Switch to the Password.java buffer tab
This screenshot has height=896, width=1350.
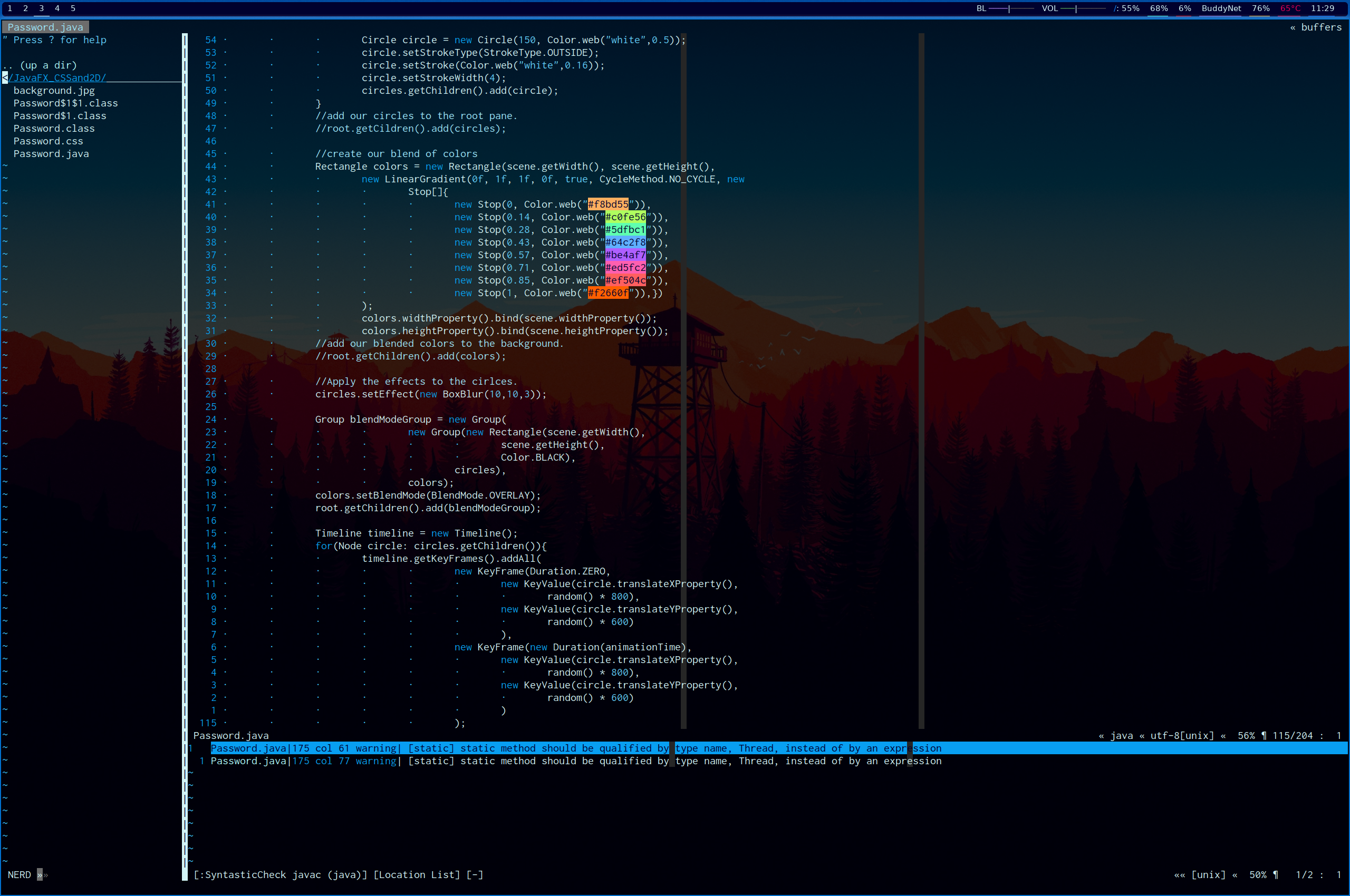45,27
